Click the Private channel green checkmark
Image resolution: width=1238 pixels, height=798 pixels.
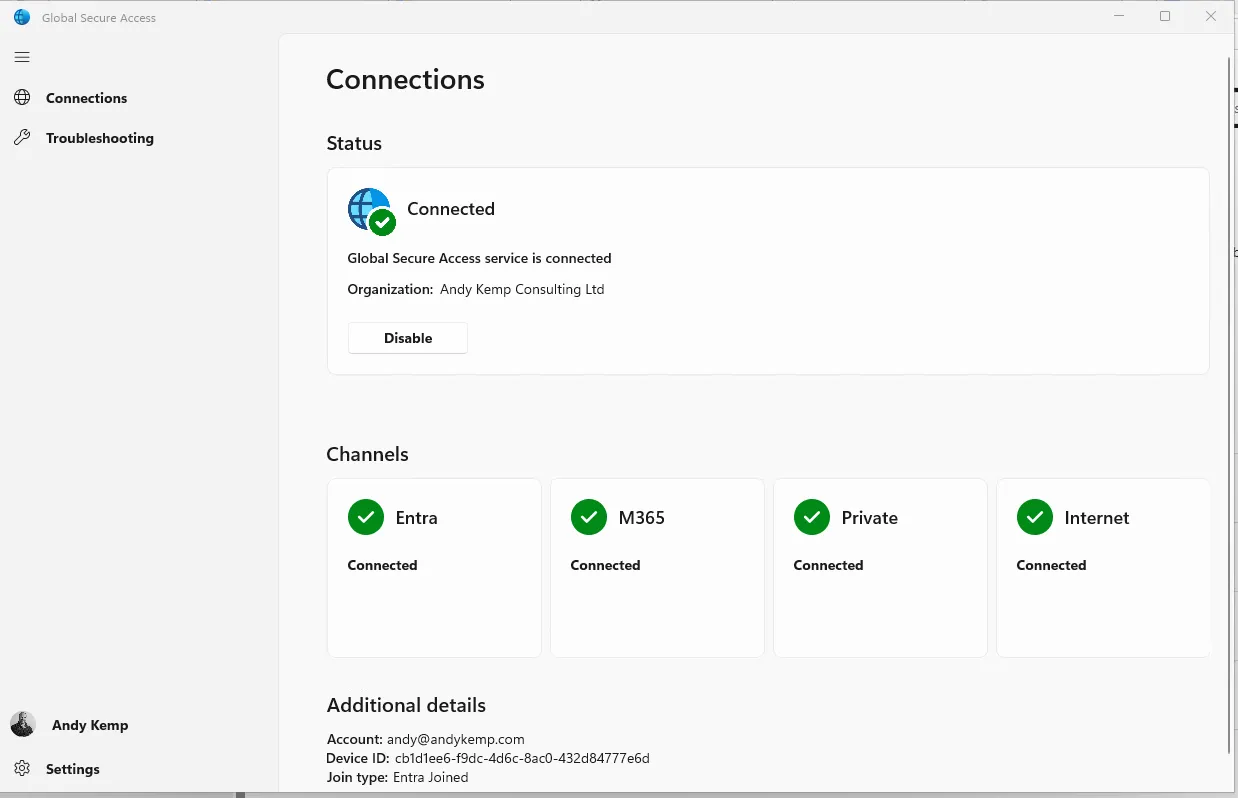811,517
